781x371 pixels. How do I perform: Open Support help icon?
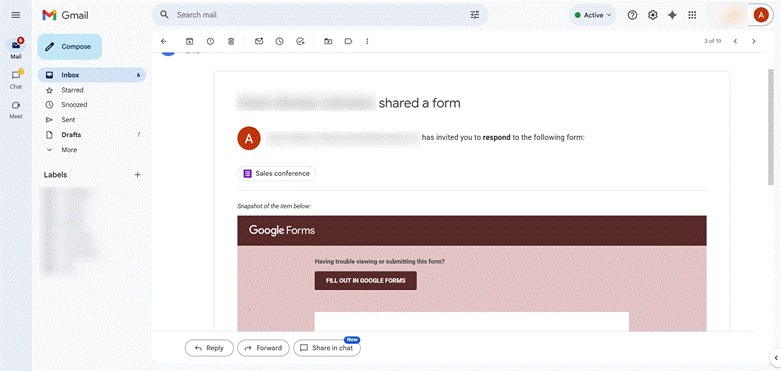tap(633, 15)
